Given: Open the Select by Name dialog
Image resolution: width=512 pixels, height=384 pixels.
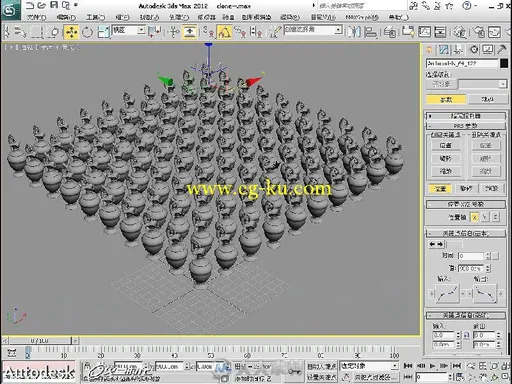Looking at the screenshot, I should pyautogui.click(x=21, y=32).
